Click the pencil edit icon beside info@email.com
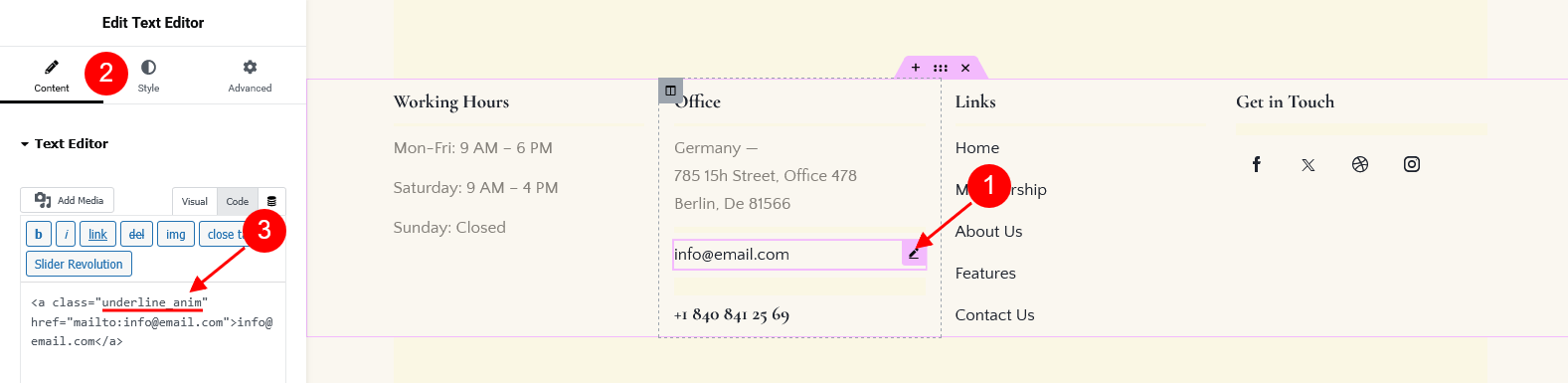The height and width of the screenshot is (383, 1568). (914, 254)
